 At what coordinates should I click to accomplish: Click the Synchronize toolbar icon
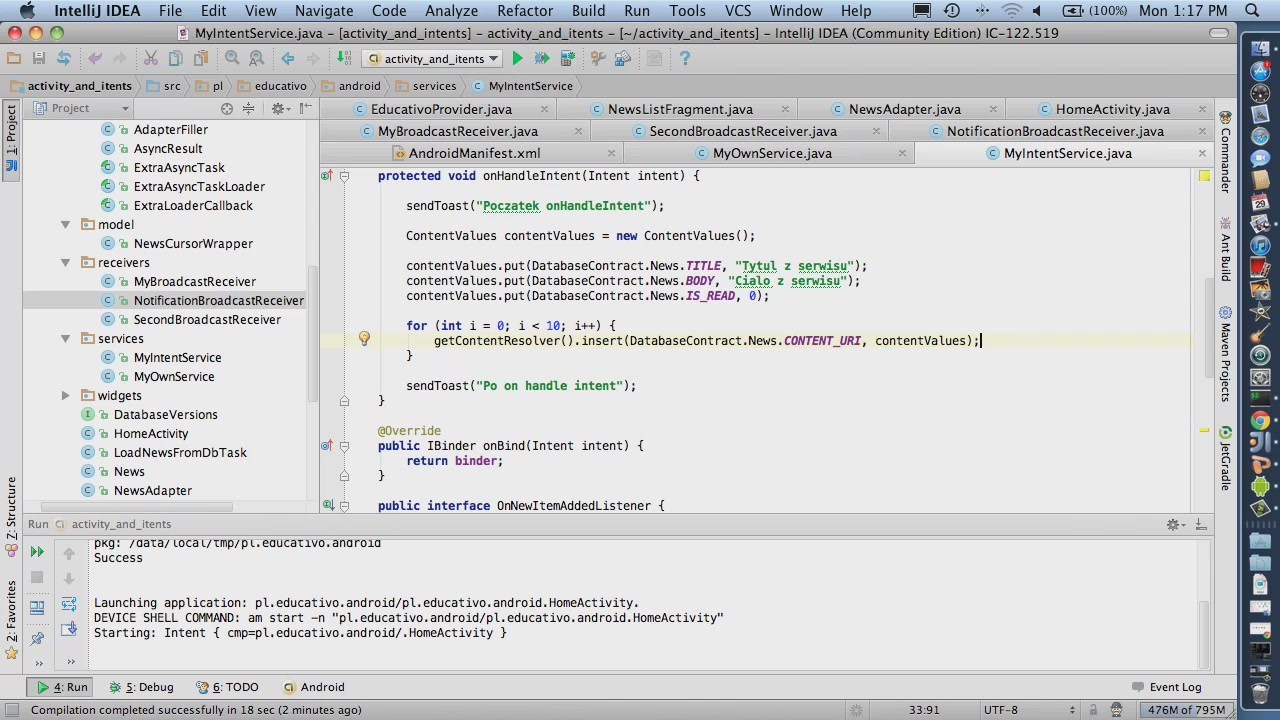click(63, 59)
